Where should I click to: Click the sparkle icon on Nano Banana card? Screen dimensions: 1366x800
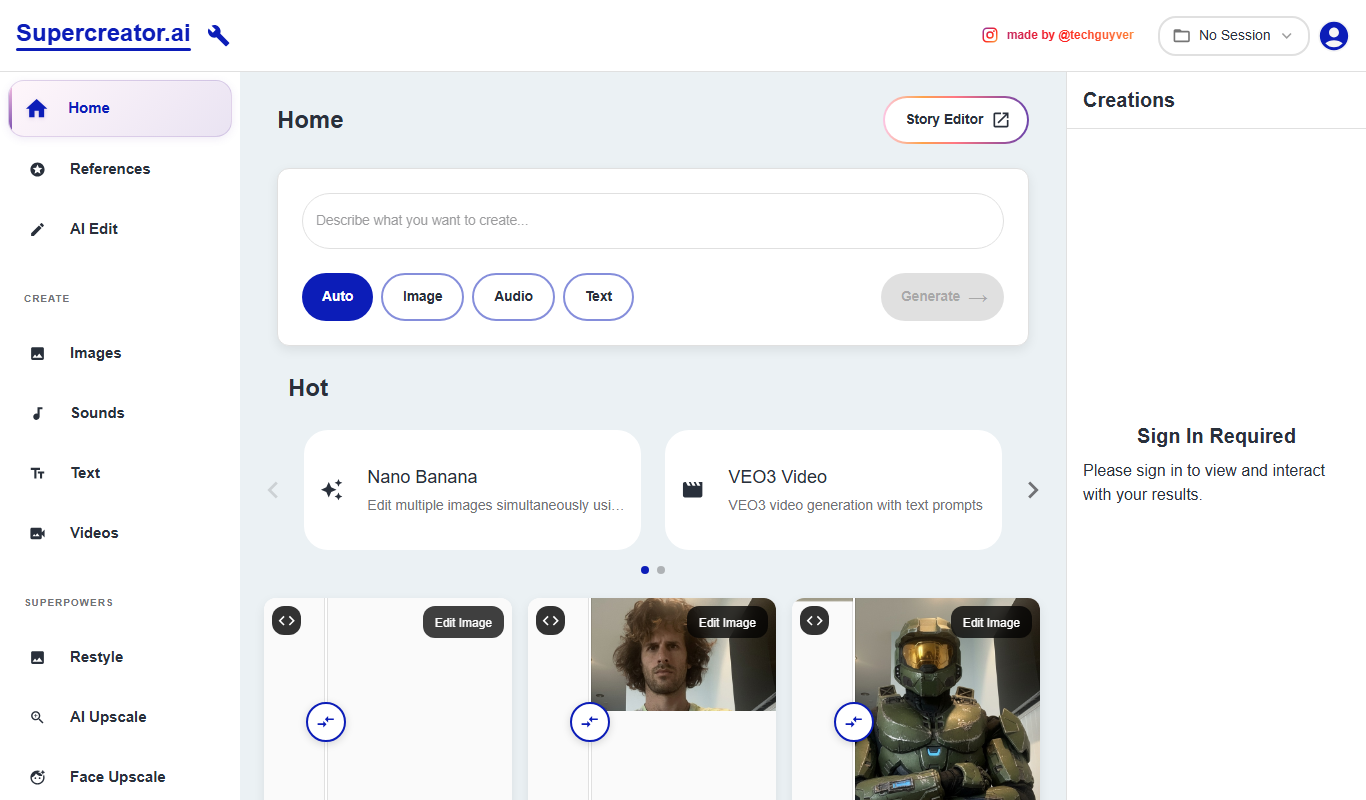click(332, 490)
